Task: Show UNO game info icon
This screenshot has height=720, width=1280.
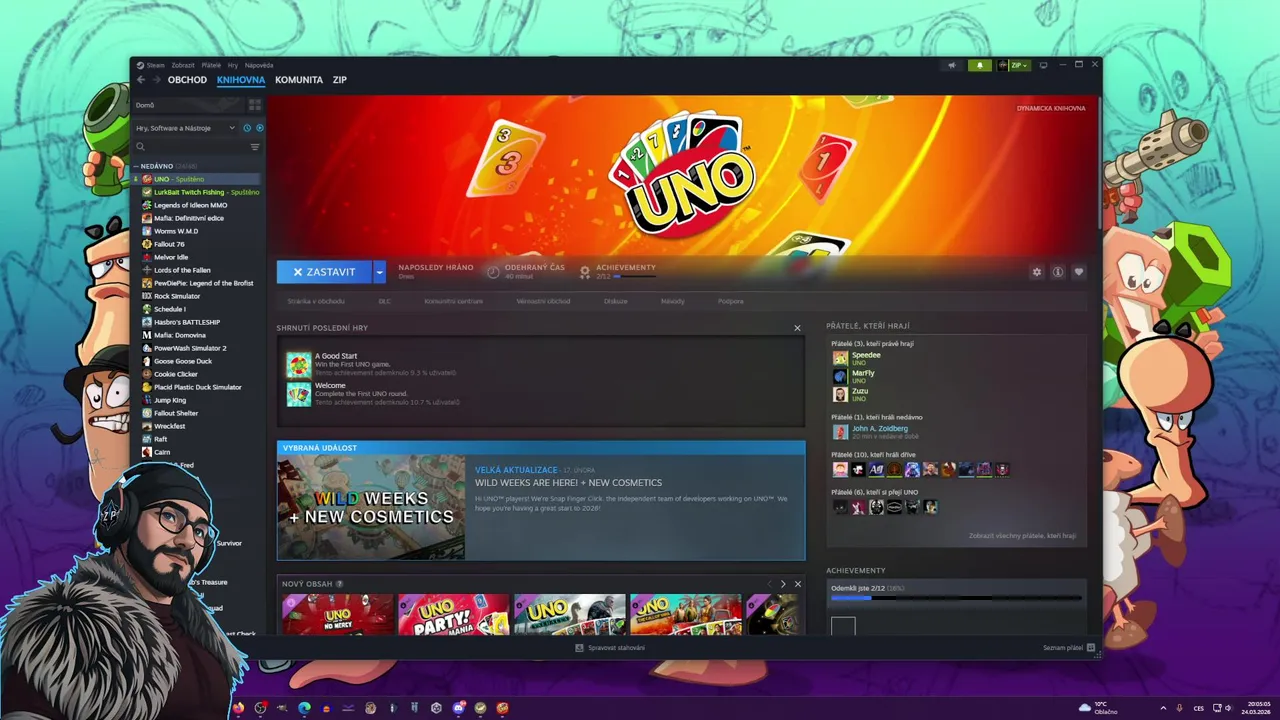Action: (x=1058, y=272)
